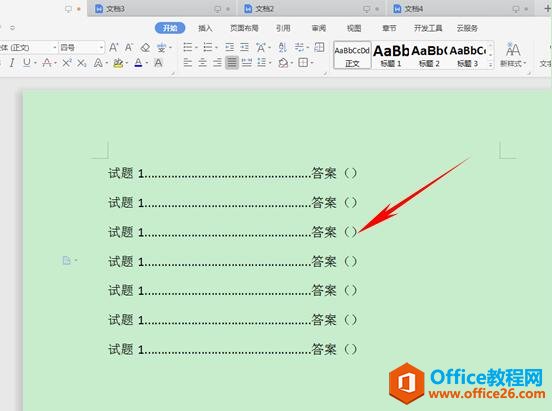The height and width of the screenshot is (411, 552).
Task: Go to the 引用 tab
Action: (283, 28)
